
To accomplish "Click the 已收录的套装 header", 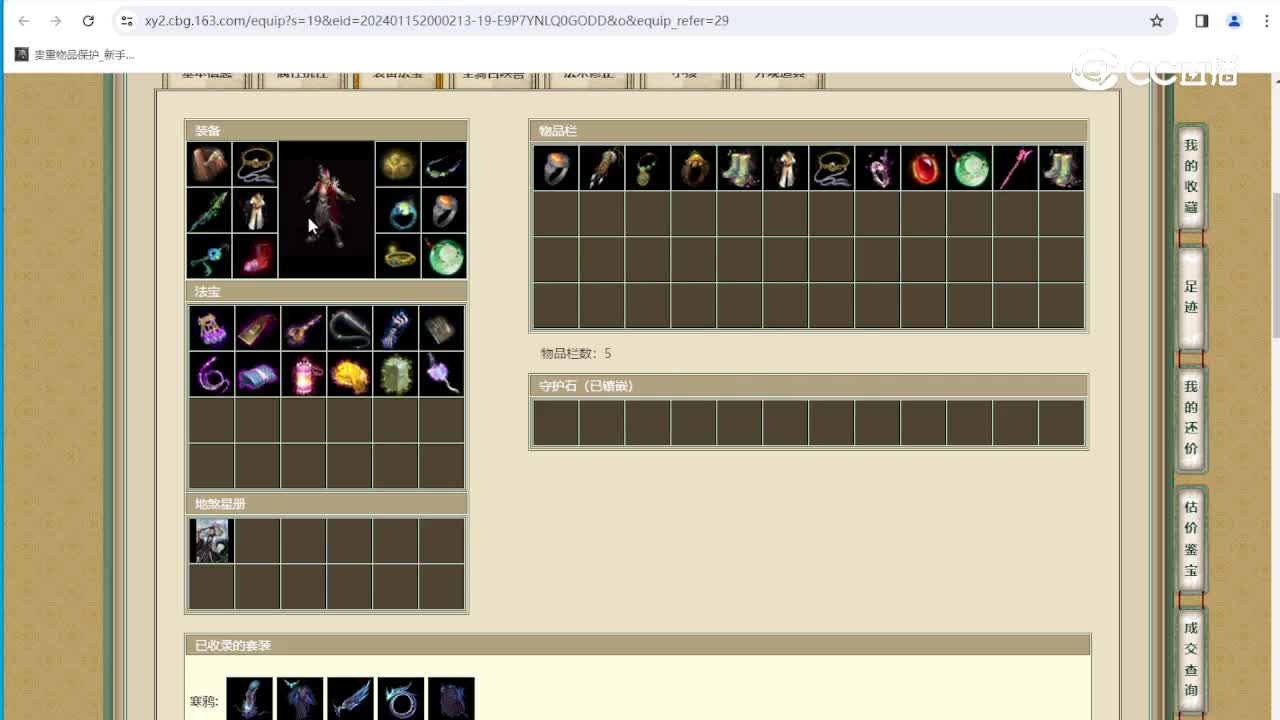I will pyautogui.click(x=638, y=646).
